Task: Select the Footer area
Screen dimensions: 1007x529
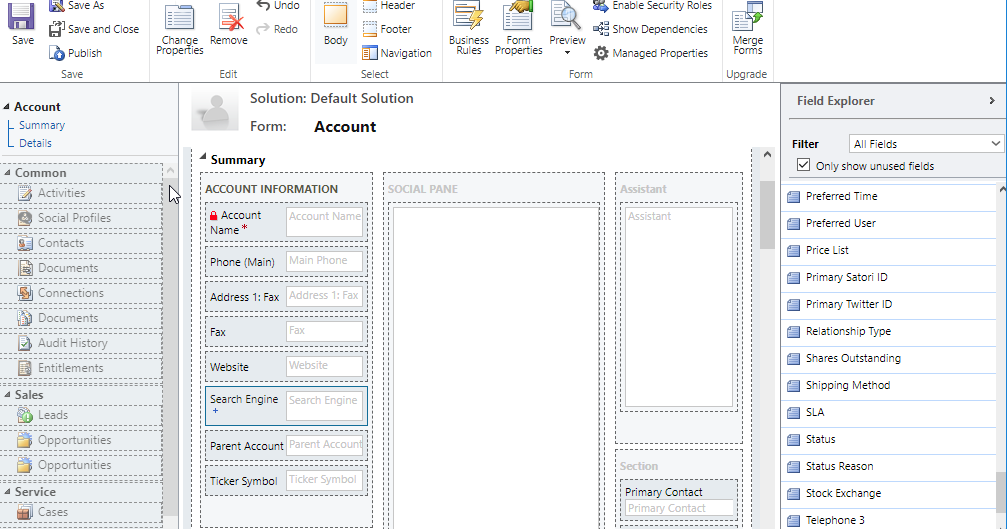Action: tap(387, 29)
